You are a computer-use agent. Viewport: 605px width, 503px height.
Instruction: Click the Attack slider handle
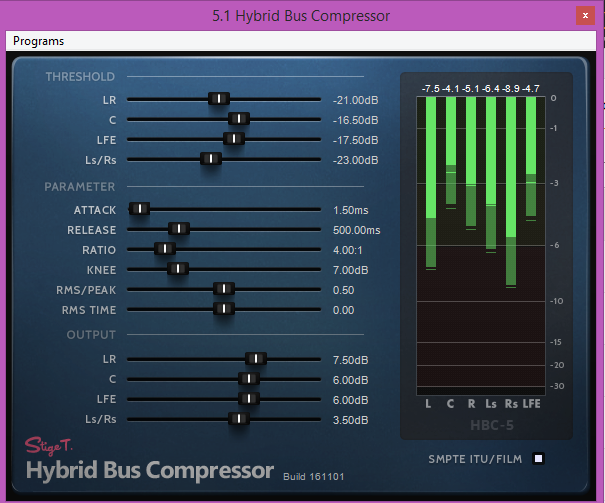click(139, 209)
